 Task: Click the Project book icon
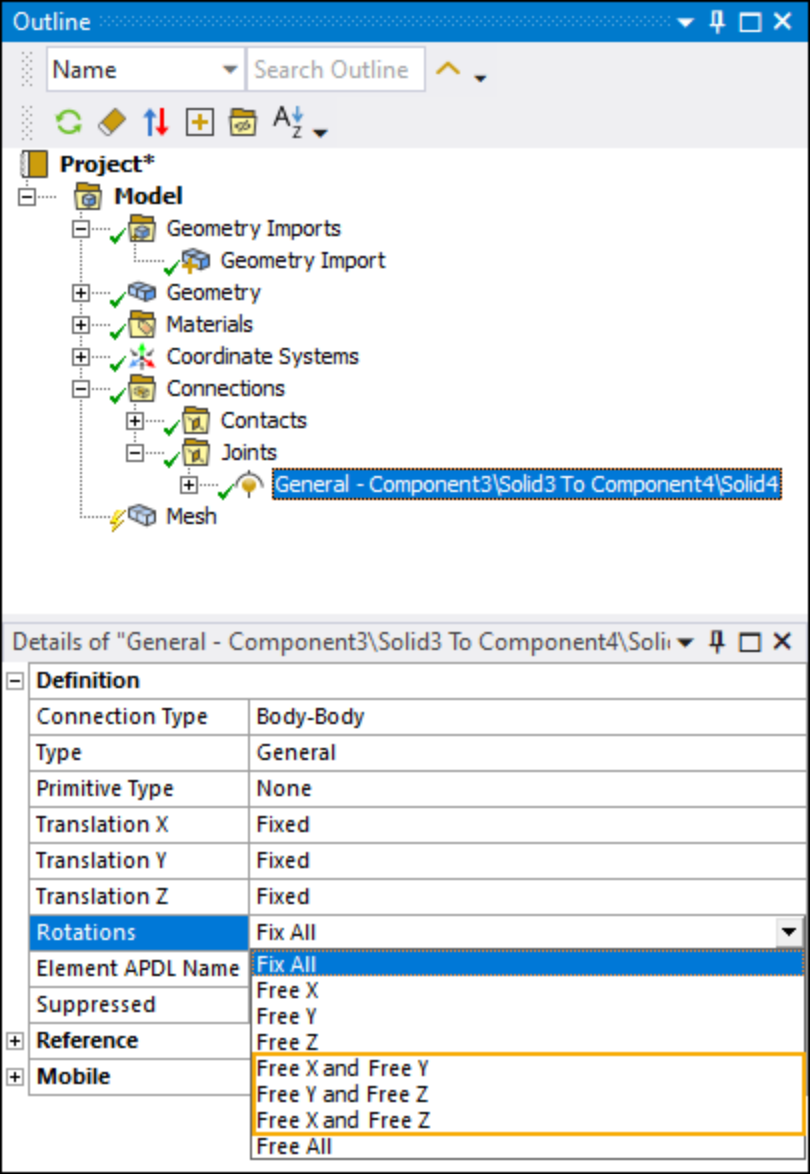click(x=34, y=164)
